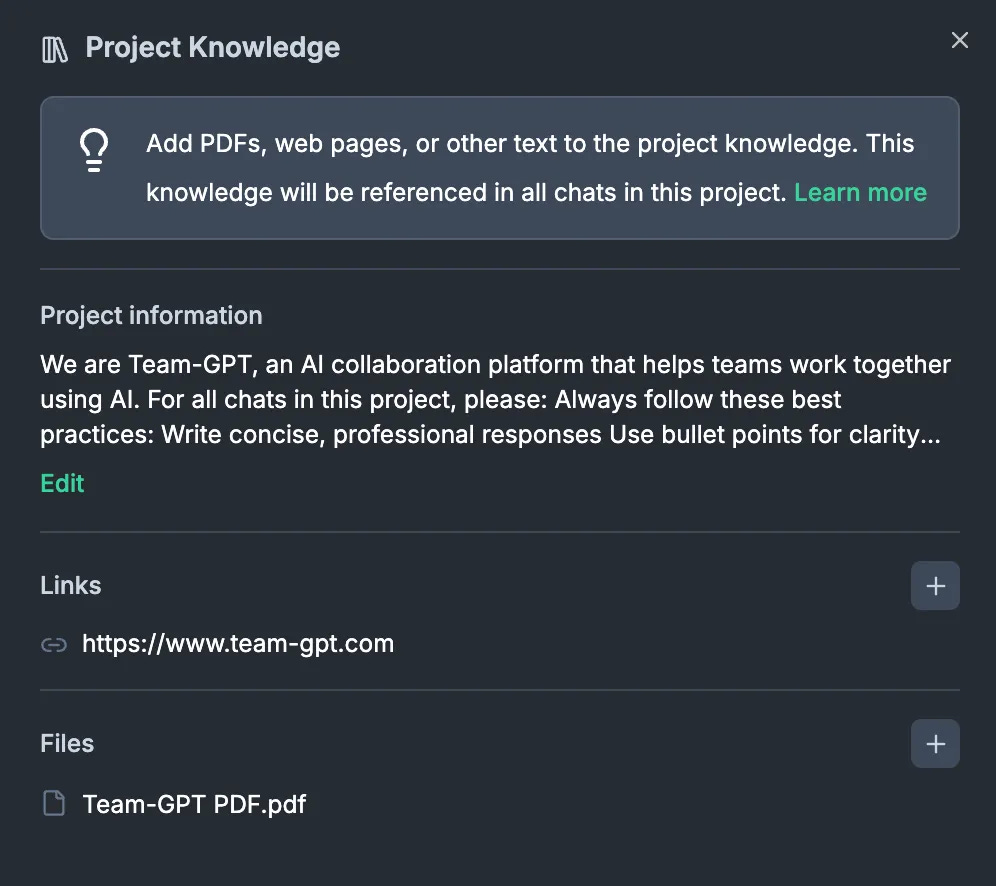Click the Project Knowledge heading
Image resolution: width=996 pixels, height=886 pixels.
click(x=213, y=48)
